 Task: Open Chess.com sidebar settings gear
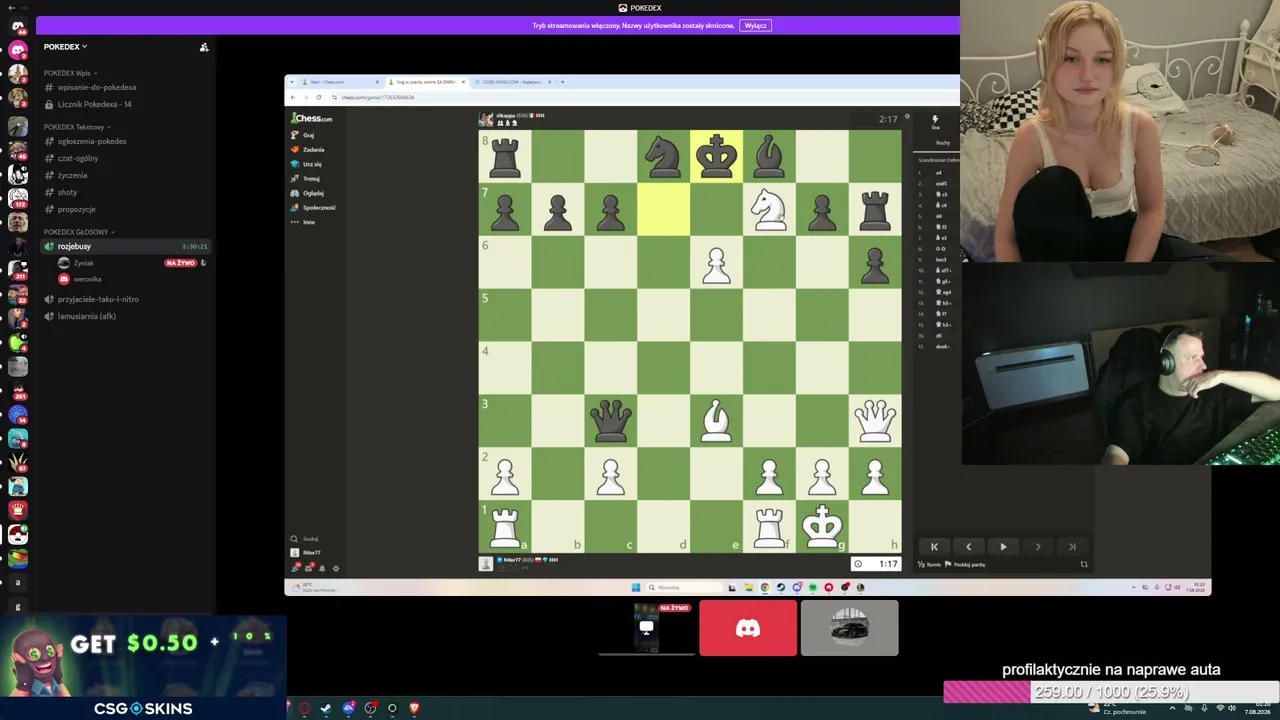point(335,568)
